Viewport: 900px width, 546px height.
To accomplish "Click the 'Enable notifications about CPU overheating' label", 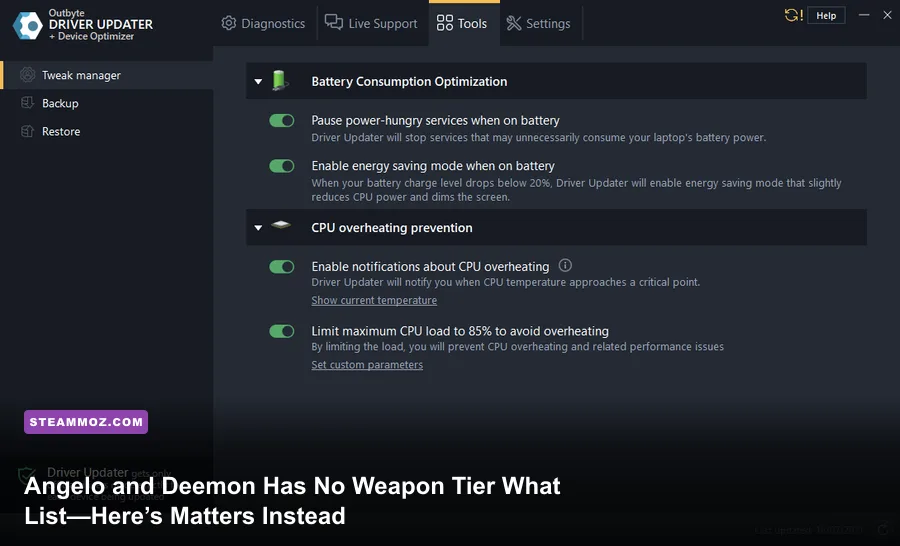I will tap(430, 266).
